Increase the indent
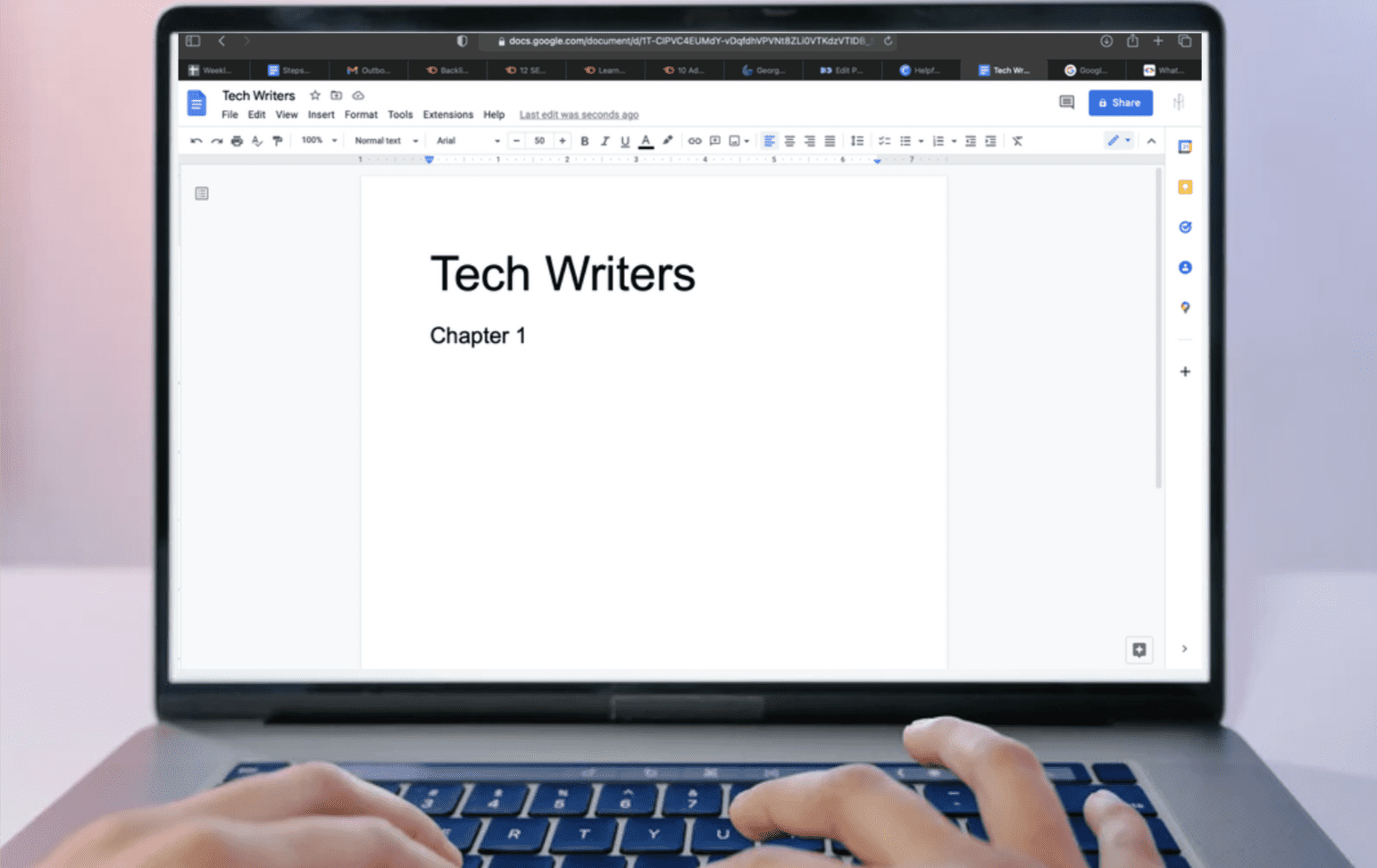 pyautogui.click(x=991, y=141)
